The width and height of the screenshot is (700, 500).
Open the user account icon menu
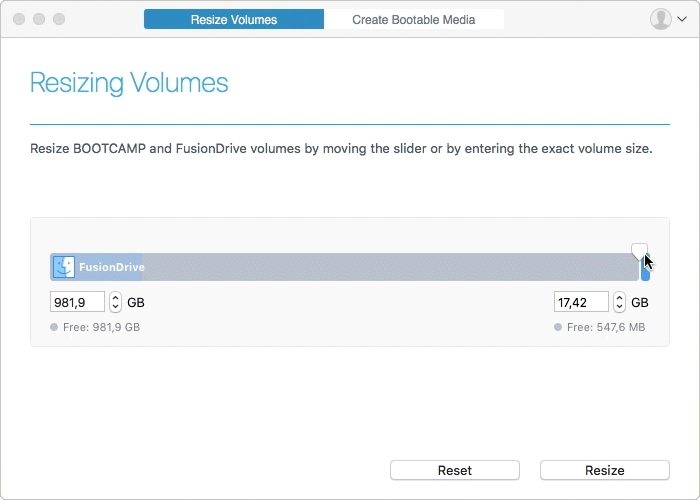(x=660, y=19)
